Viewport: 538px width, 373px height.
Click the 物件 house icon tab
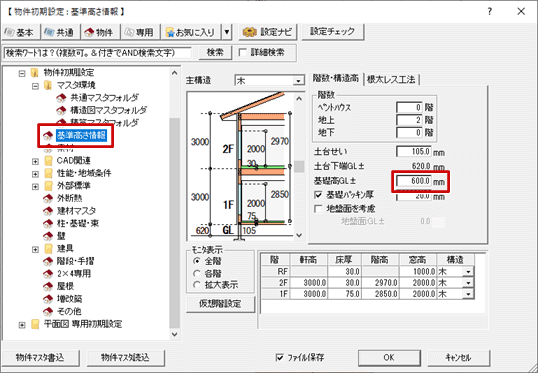tap(100, 32)
